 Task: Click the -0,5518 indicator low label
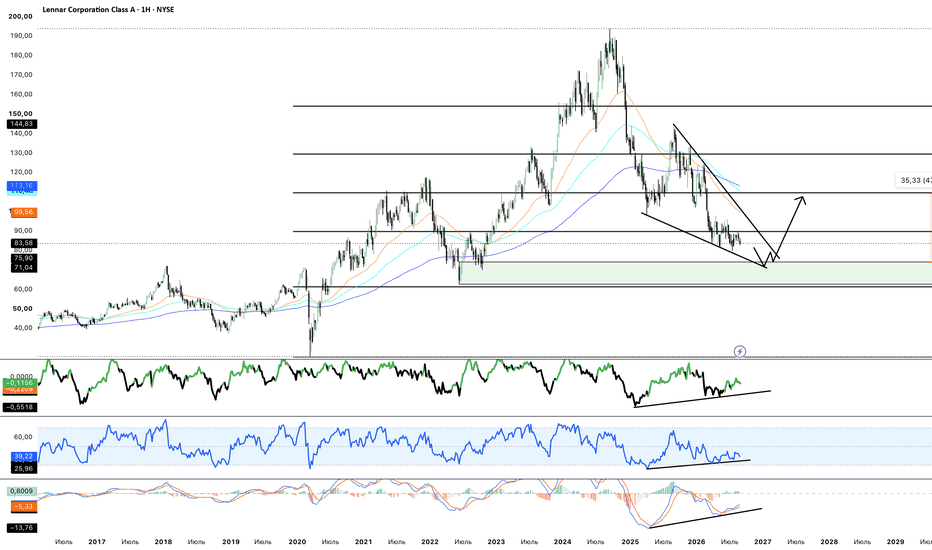point(20,407)
